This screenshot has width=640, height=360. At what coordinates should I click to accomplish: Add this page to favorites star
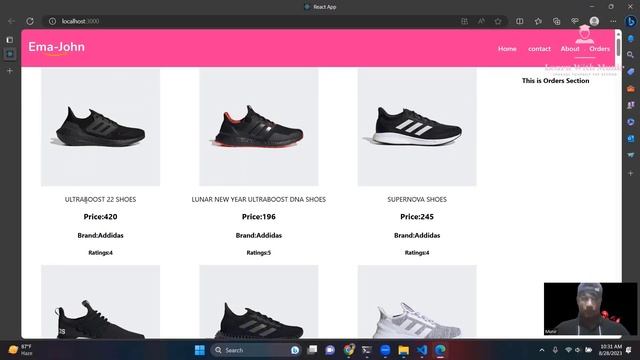(x=498, y=21)
